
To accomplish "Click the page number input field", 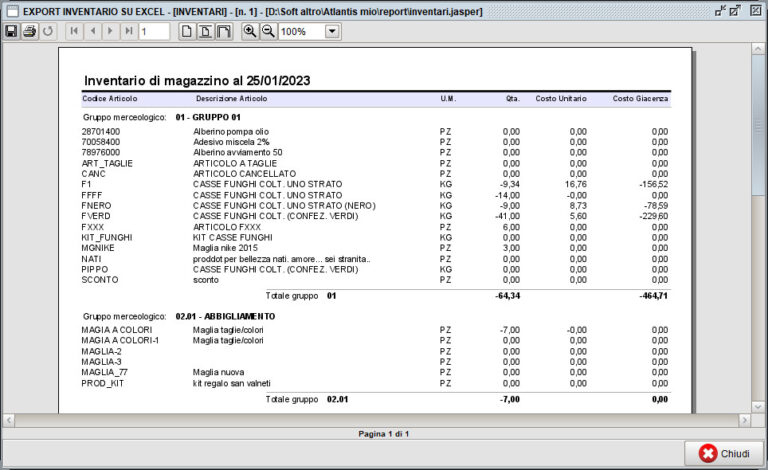I will 154,32.
